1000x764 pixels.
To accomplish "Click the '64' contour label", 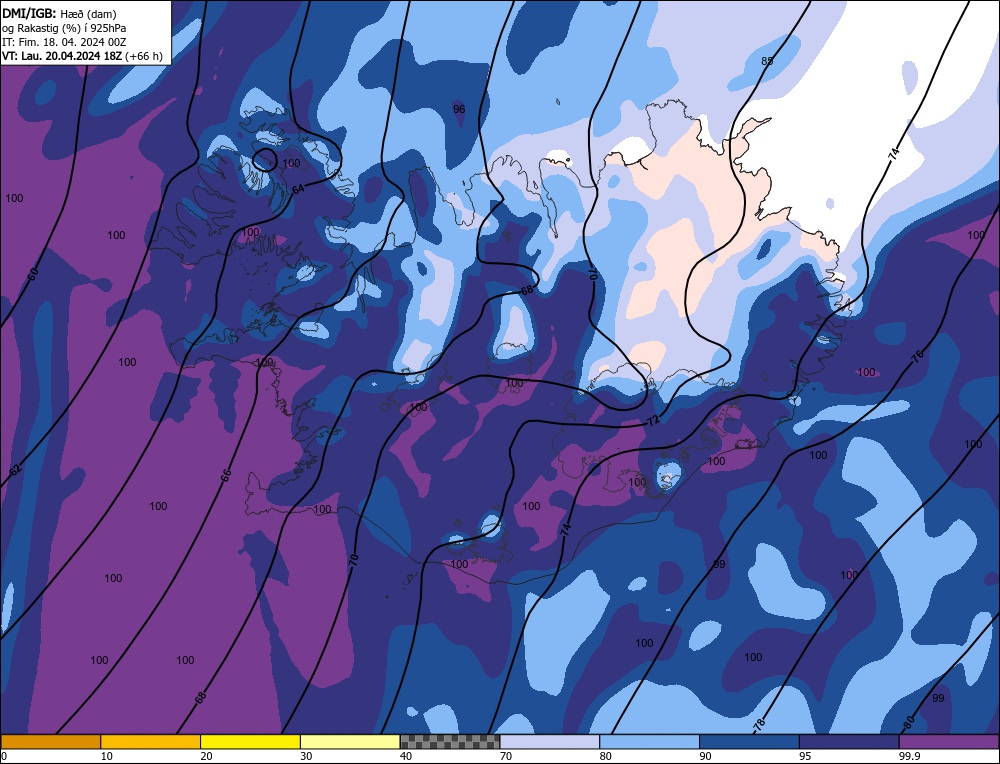I will [298, 189].
